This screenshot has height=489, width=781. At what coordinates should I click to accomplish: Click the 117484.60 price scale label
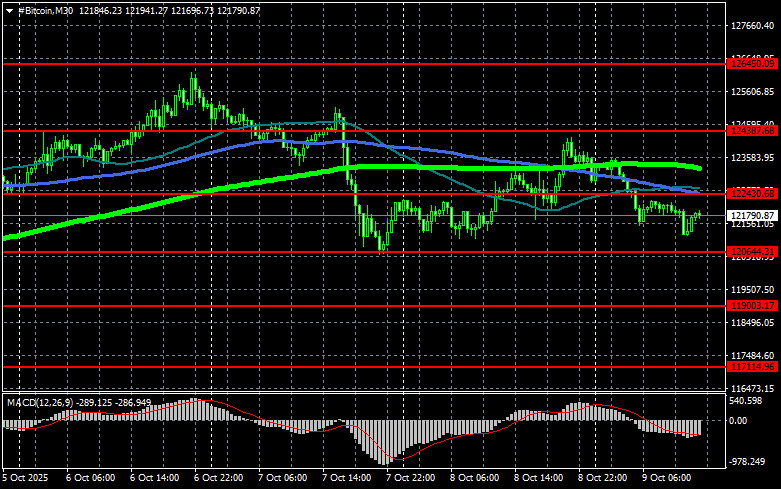[x=752, y=356]
